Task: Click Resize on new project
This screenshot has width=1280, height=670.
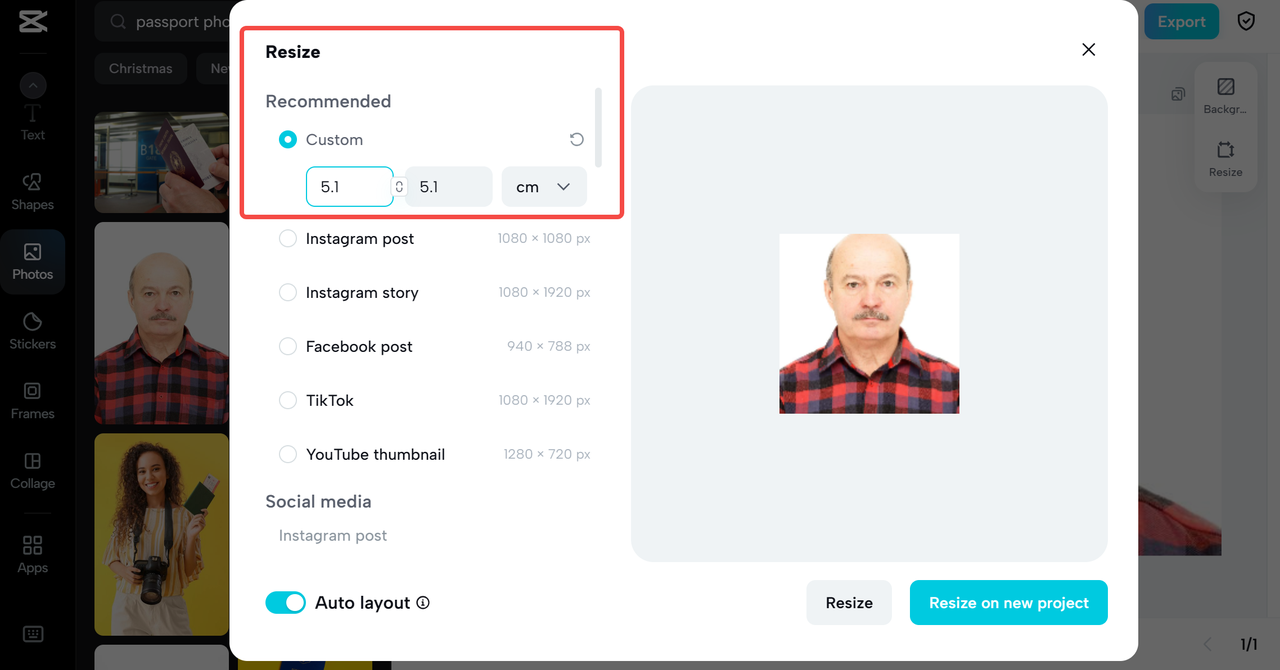Action: tap(1008, 603)
